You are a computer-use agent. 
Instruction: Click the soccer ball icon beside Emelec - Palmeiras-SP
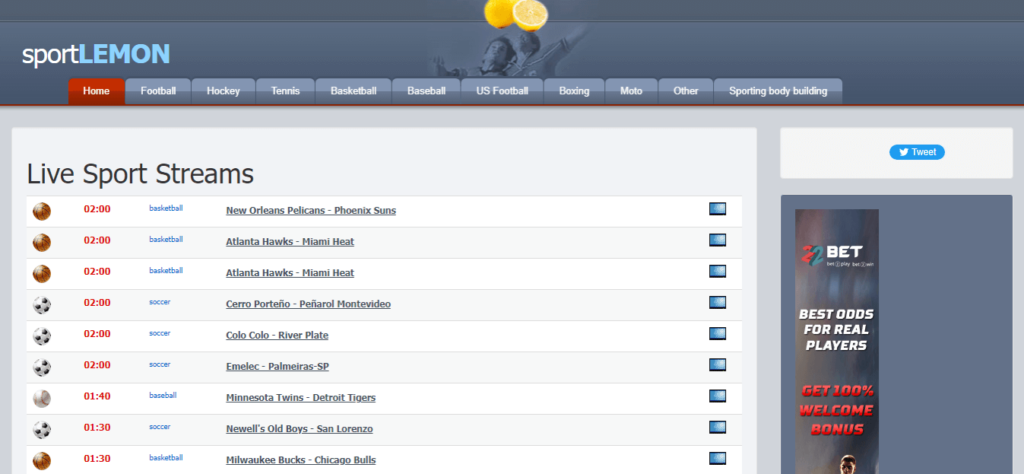point(42,367)
